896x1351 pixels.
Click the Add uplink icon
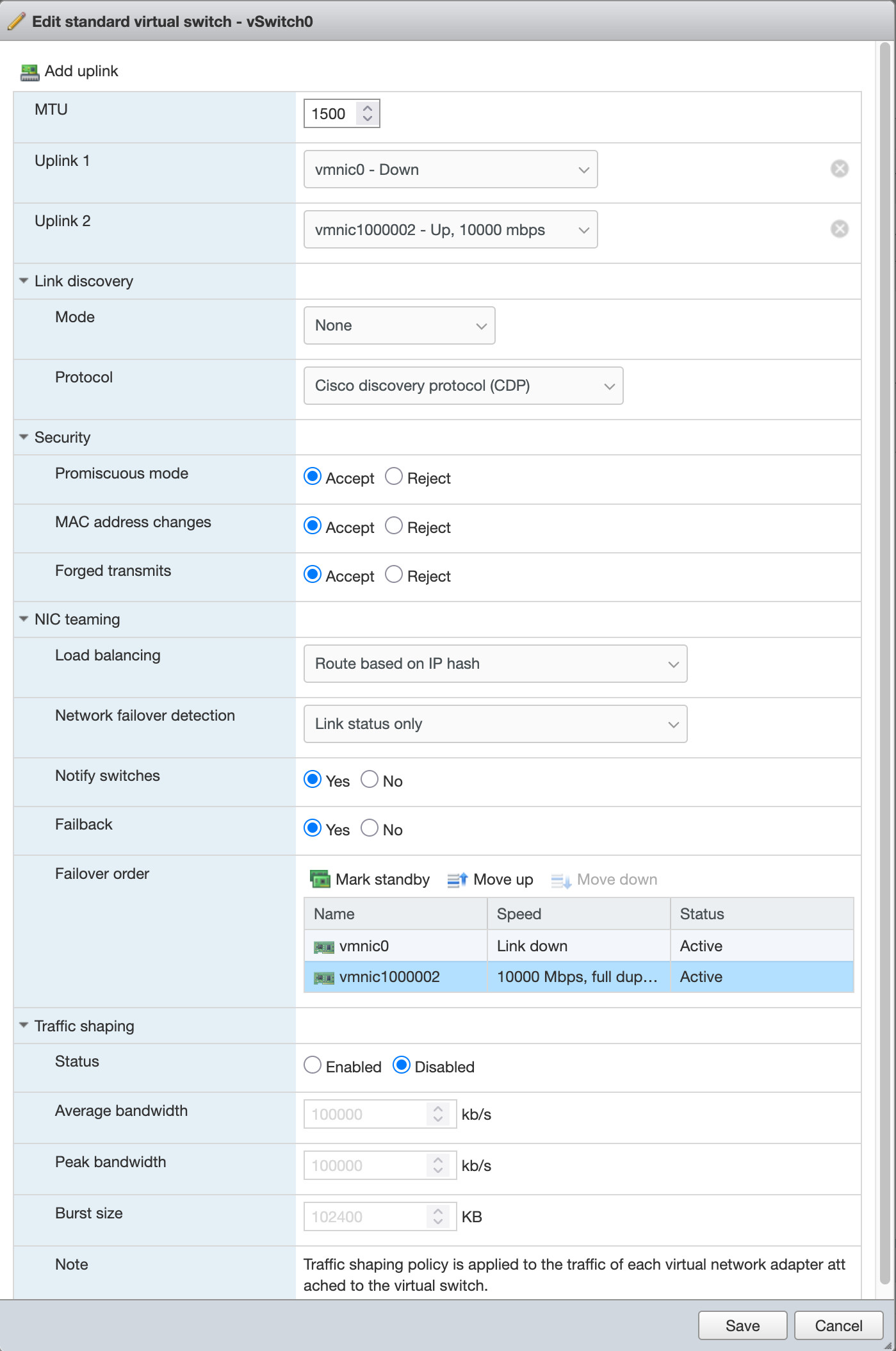pyautogui.click(x=29, y=72)
